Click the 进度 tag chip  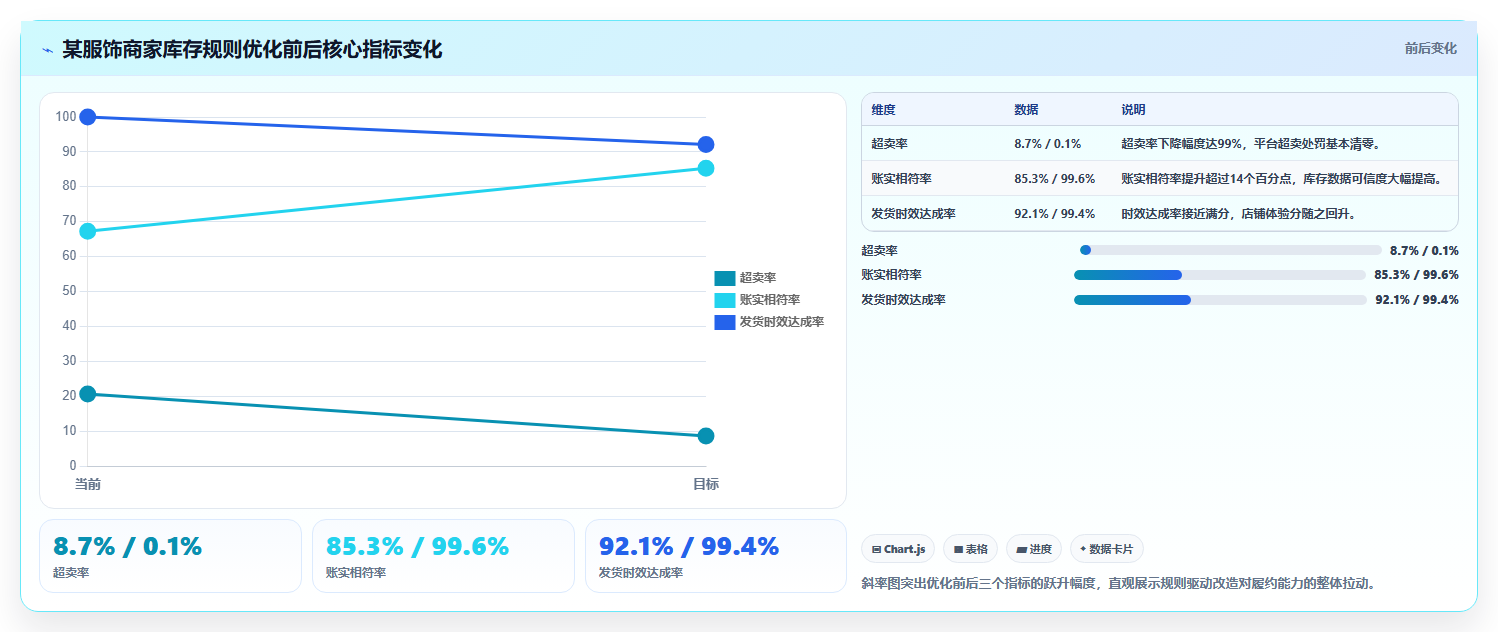(1034, 549)
